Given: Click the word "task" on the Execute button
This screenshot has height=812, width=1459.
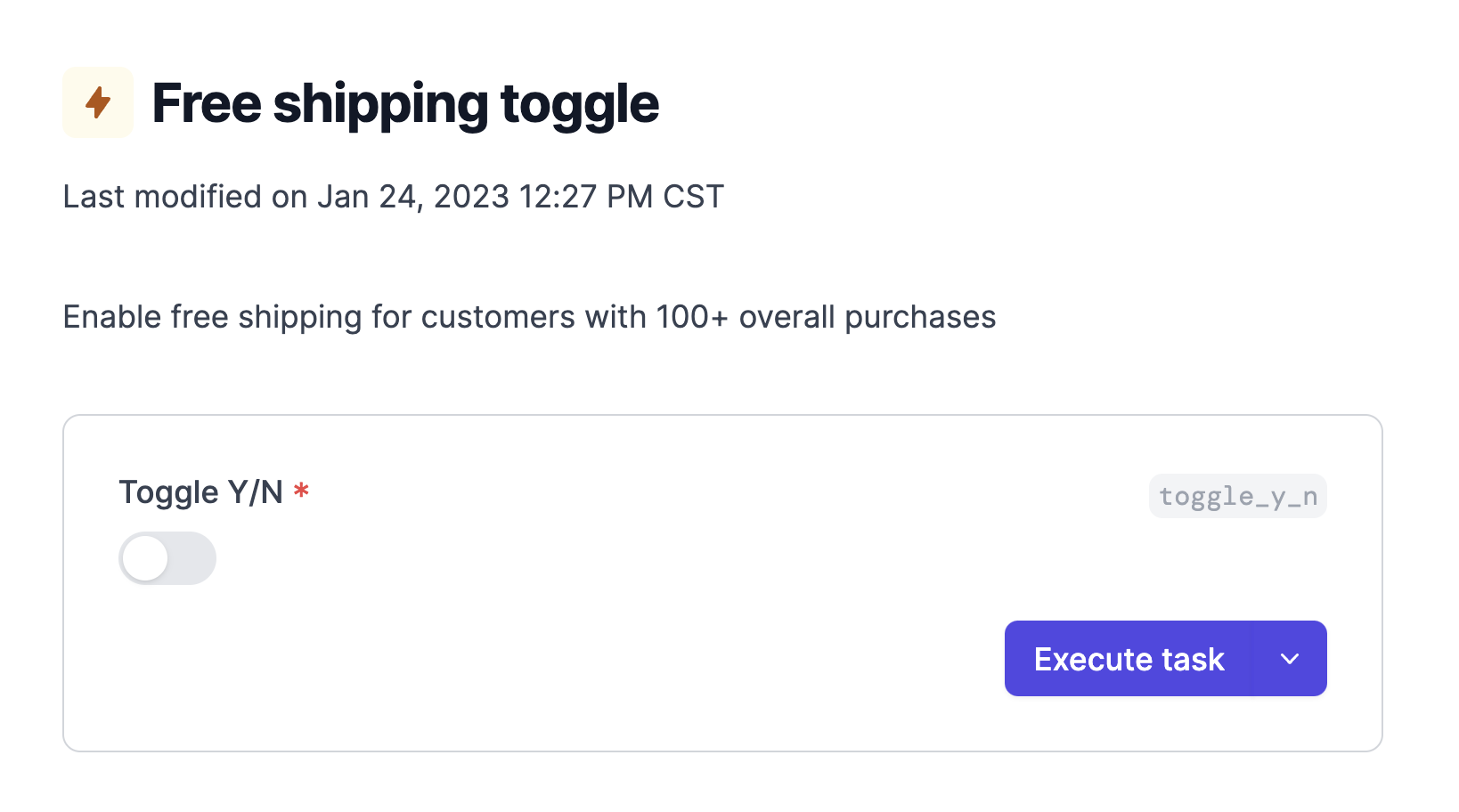Looking at the screenshot, I should 1193,660.
